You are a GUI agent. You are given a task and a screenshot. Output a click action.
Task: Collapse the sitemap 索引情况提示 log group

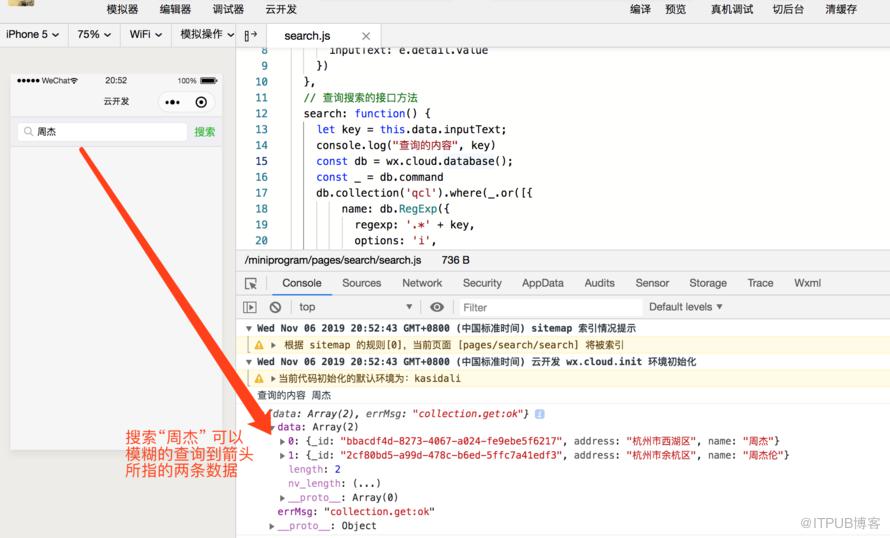tap(249, 329)
